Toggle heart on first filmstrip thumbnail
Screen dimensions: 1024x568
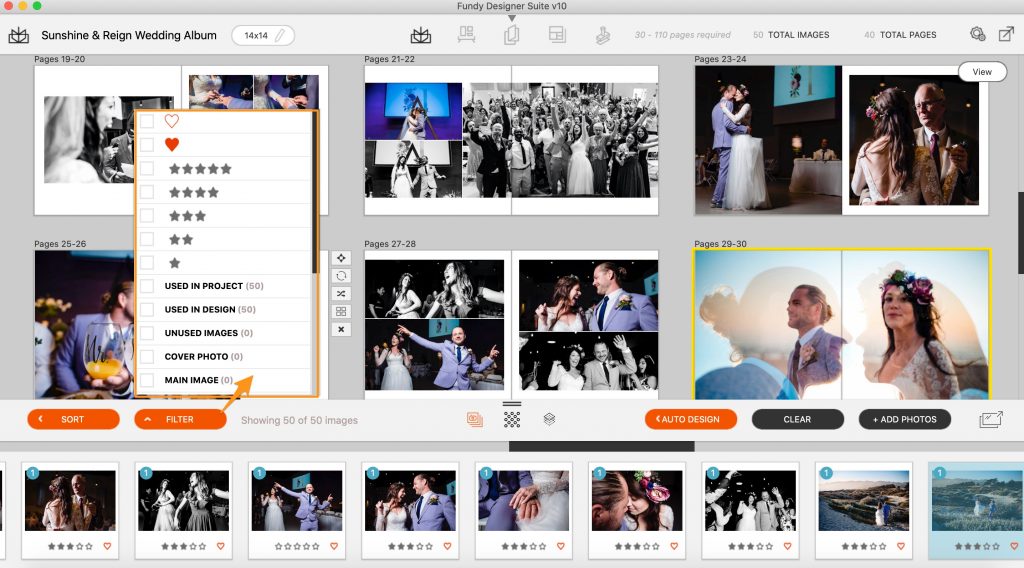(x=107, y=546)
